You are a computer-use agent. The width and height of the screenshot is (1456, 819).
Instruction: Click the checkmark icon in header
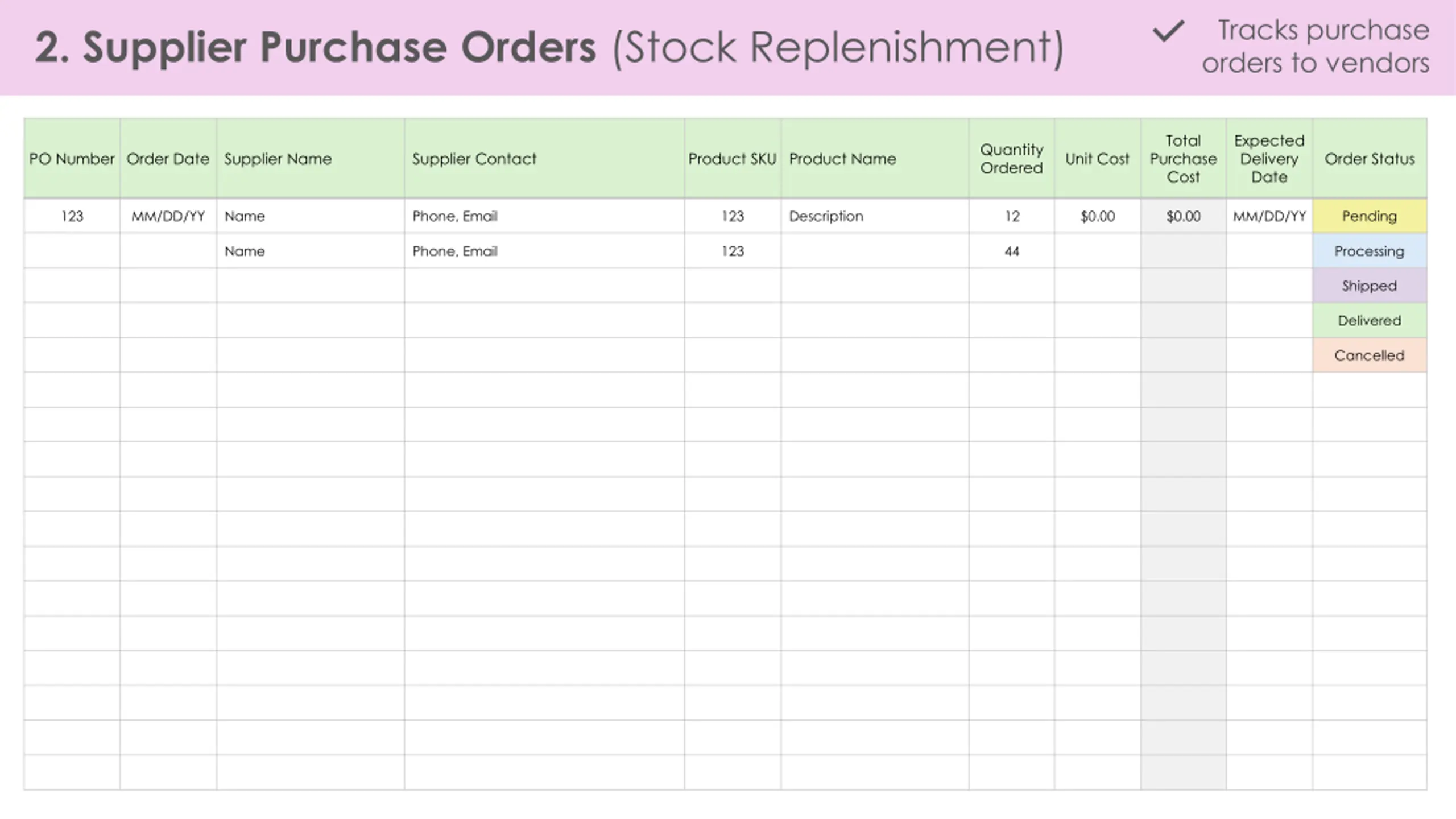click(x=1168, y=31)
